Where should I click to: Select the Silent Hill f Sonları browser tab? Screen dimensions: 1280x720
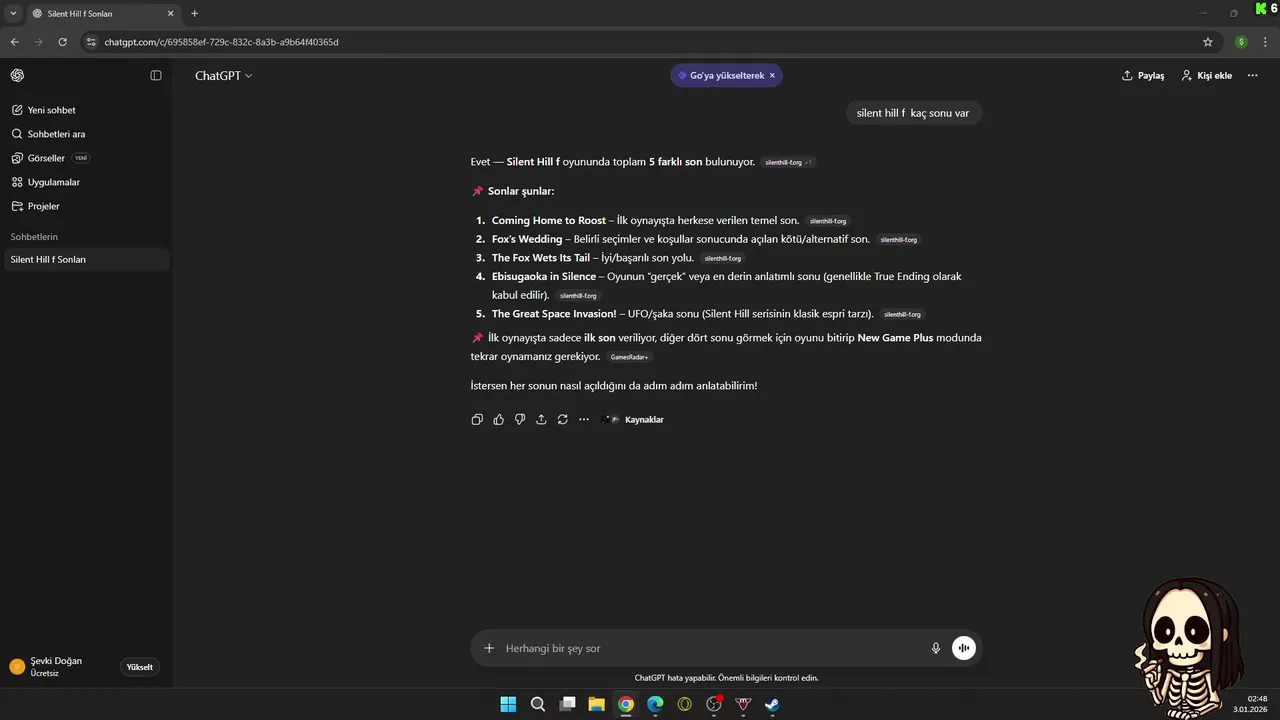coord(103,14)
